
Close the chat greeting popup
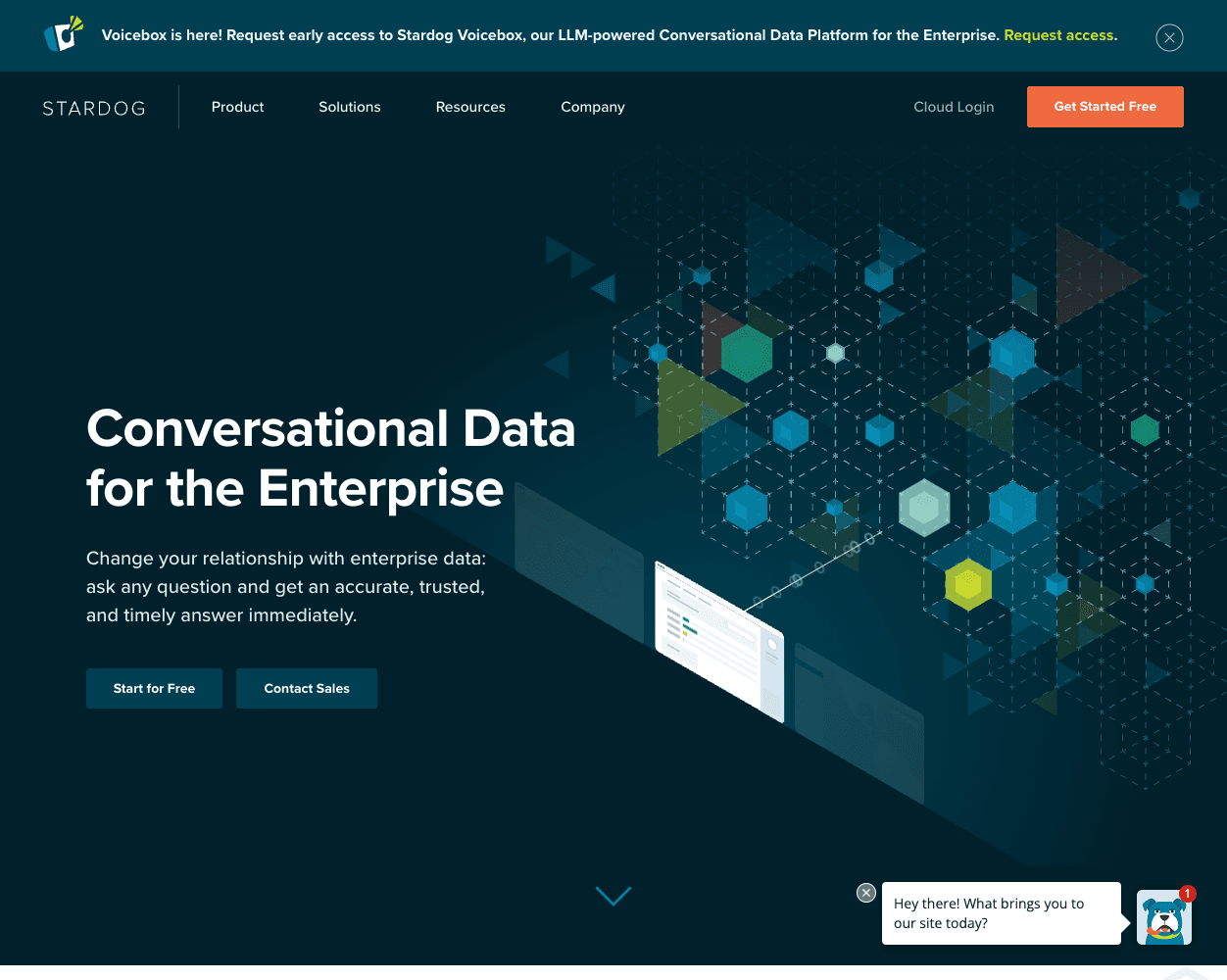point(866,893)
